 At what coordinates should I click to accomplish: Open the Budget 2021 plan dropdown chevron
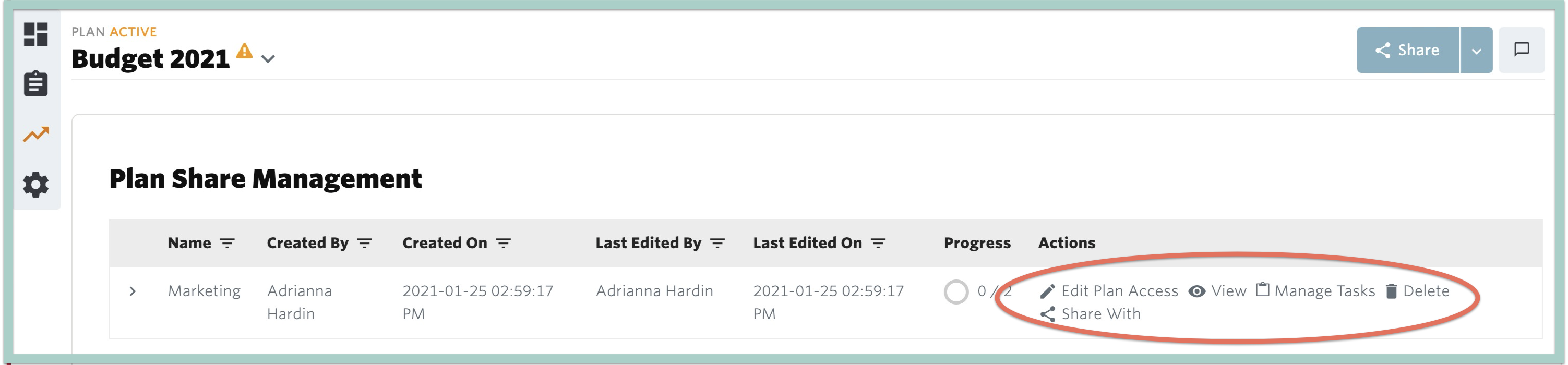(268, 59)
